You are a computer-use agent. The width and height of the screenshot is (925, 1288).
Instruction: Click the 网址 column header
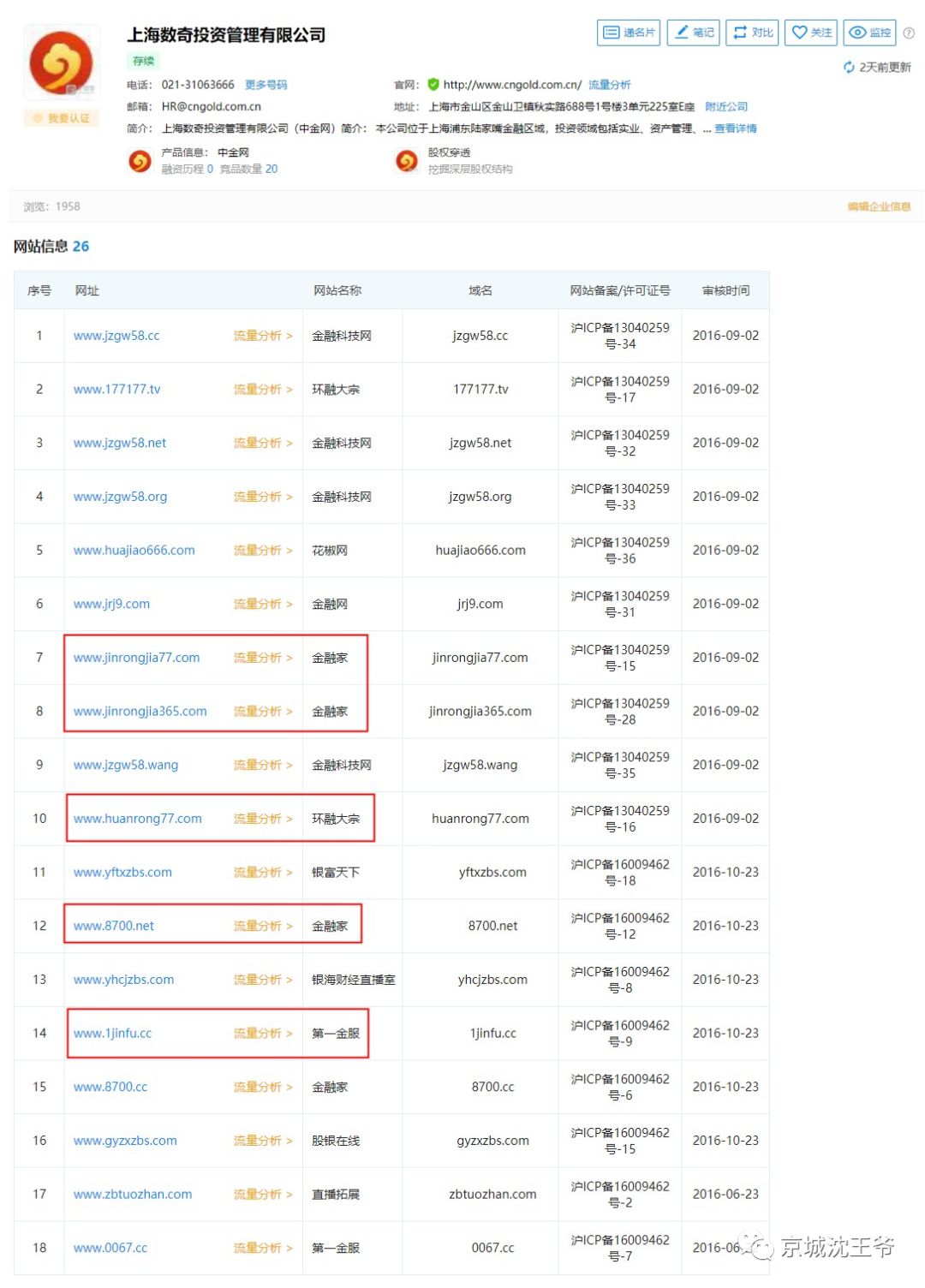pos(87,290)
